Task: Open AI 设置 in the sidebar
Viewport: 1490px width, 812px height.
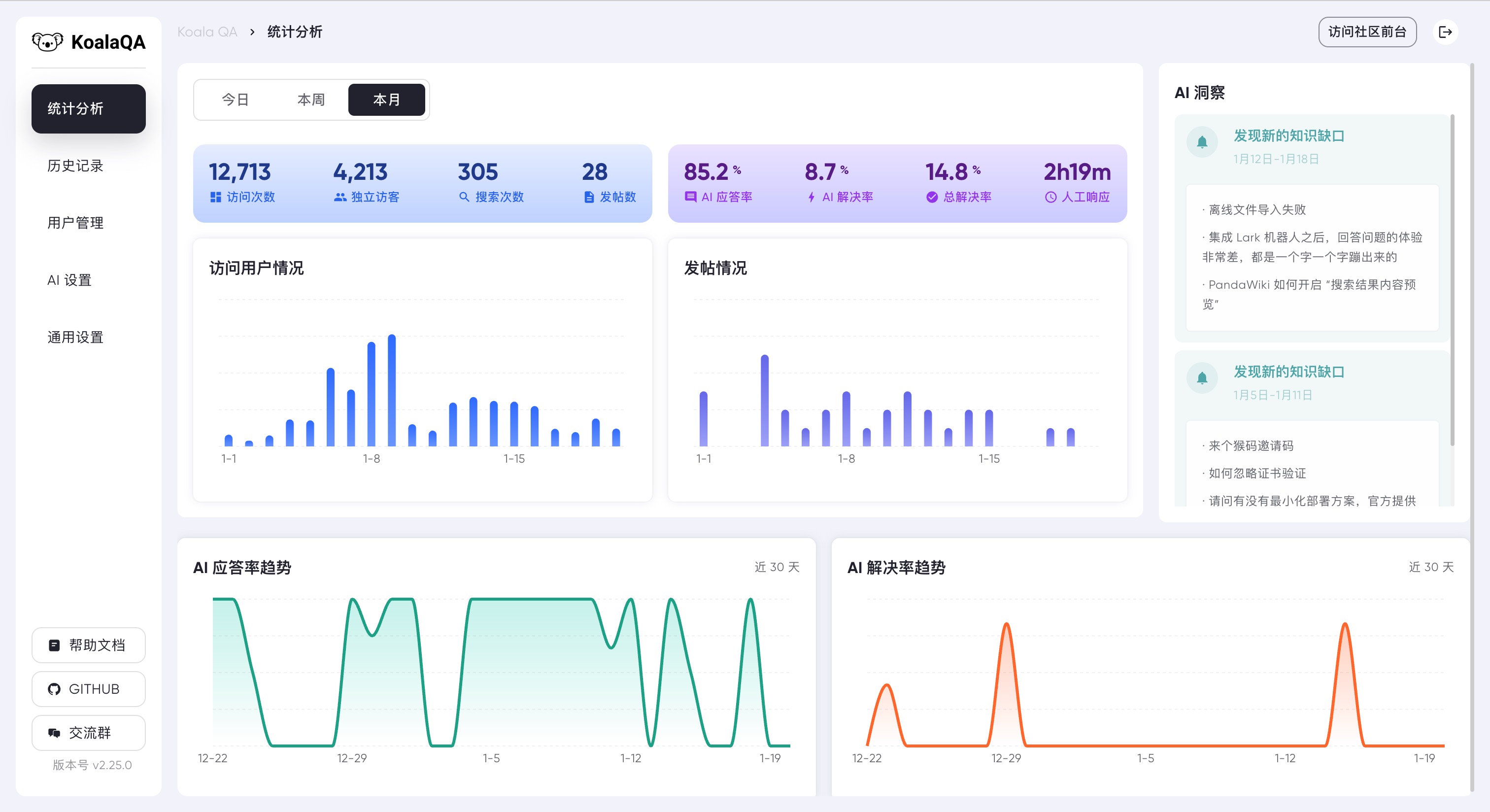Action: point(69,280)
